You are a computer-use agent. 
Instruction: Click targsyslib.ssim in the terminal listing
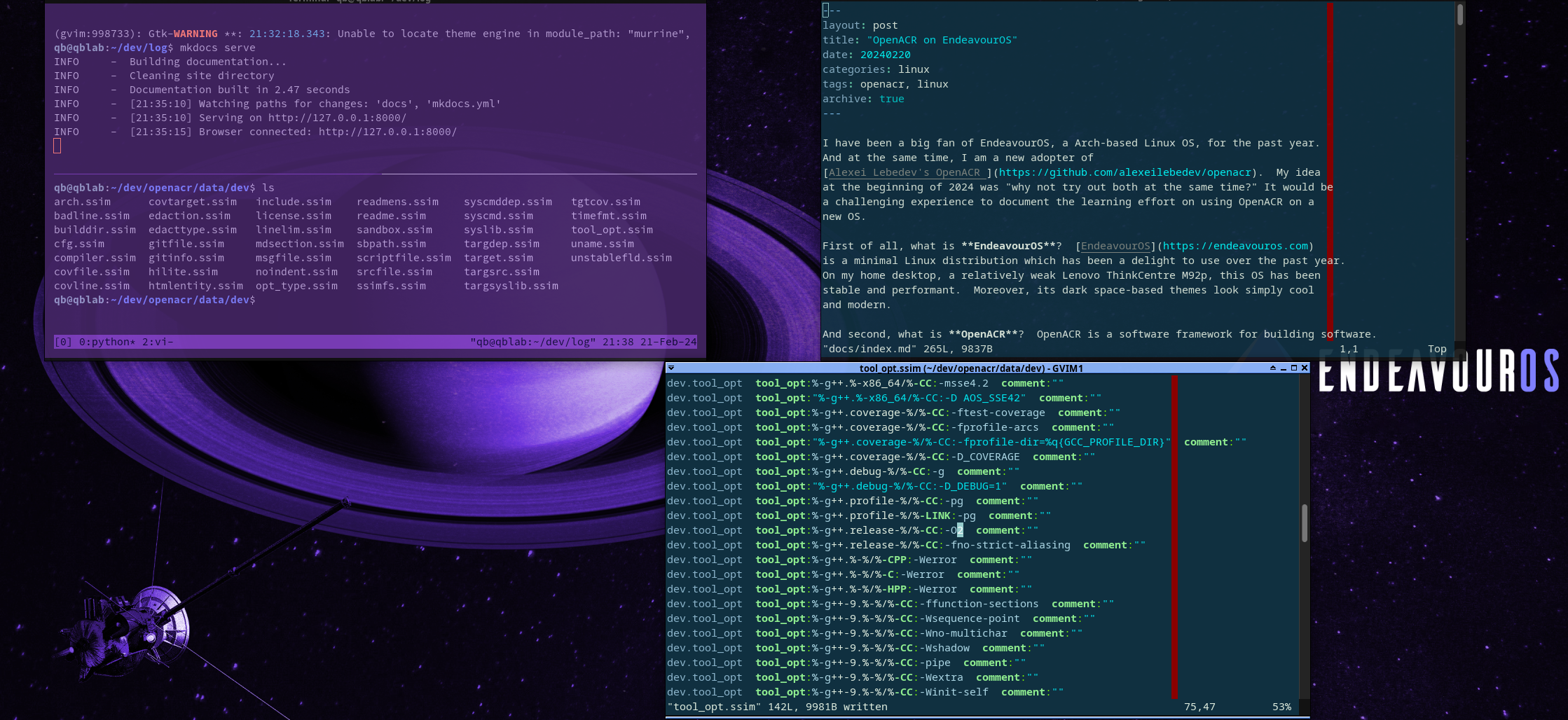pyautogui.click(x=511, y=286)
